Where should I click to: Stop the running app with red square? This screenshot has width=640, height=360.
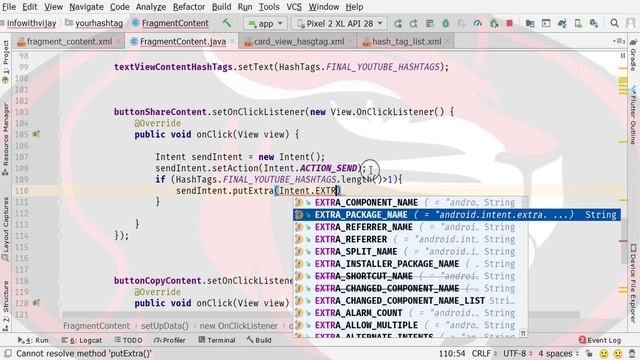point(509,24)
